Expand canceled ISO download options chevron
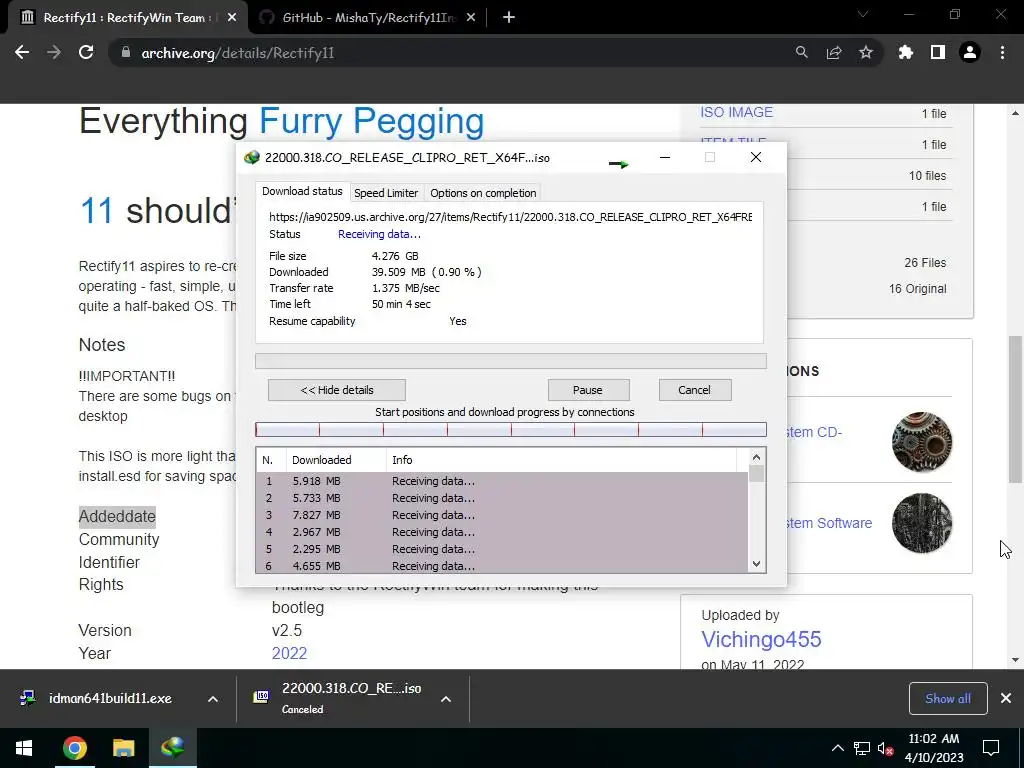The height and width of the screenshot is (768, 1024). [446, 699]
